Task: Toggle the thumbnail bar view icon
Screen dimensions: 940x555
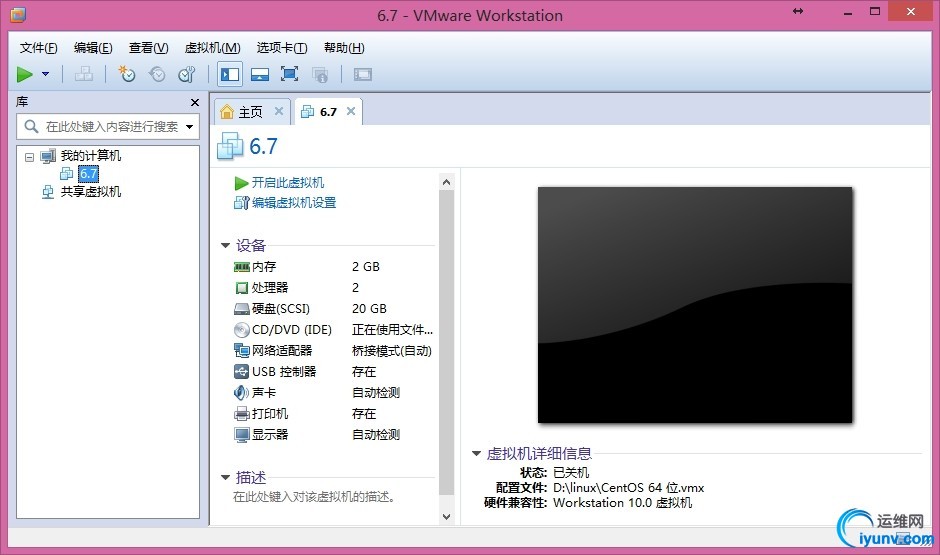Action: tap(260, 74)
